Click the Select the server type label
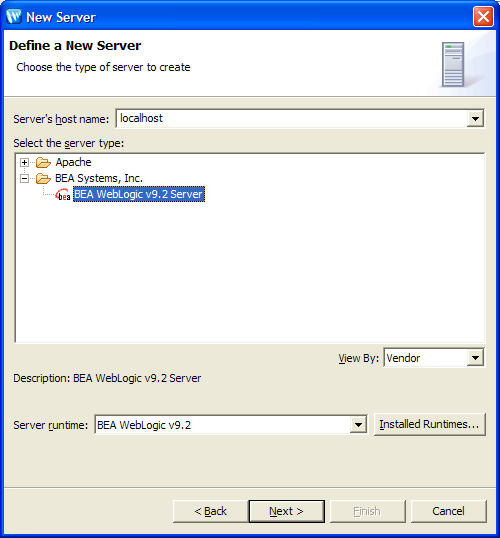 (x=69, y=143)
